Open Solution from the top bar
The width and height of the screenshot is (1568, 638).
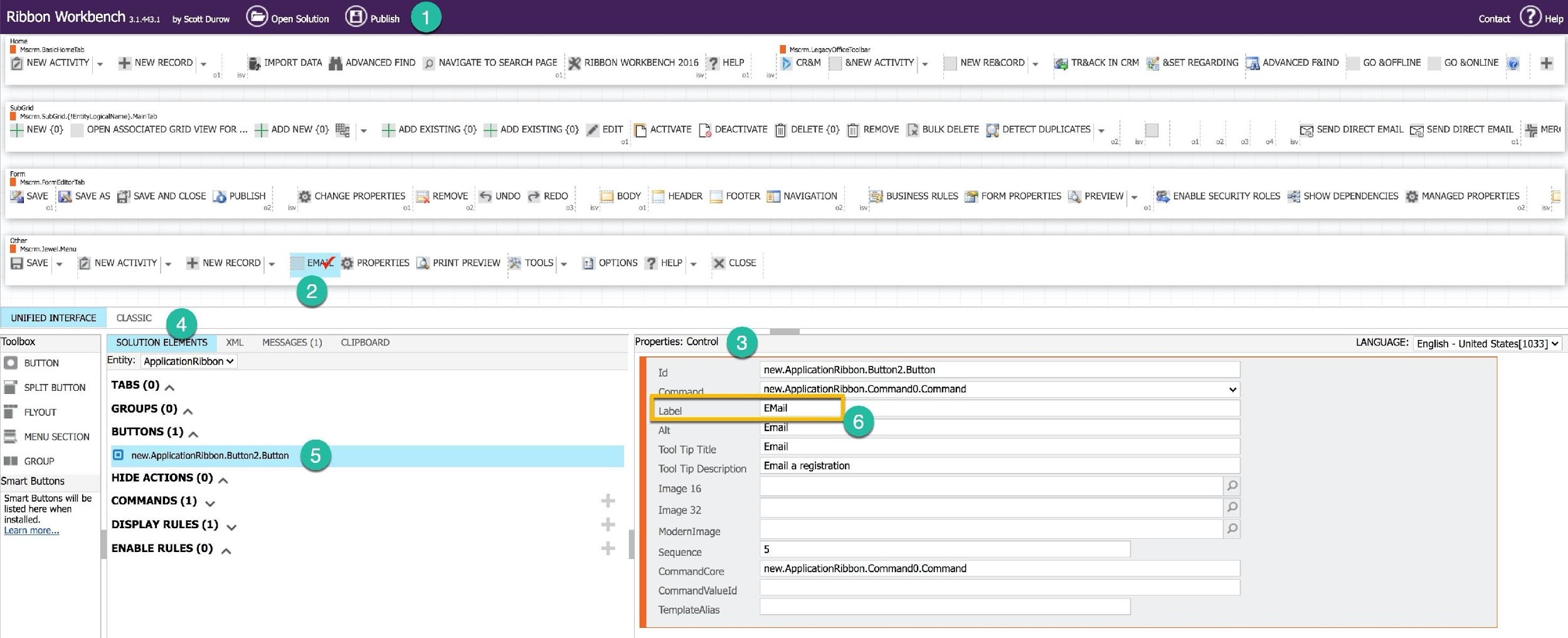288,18
